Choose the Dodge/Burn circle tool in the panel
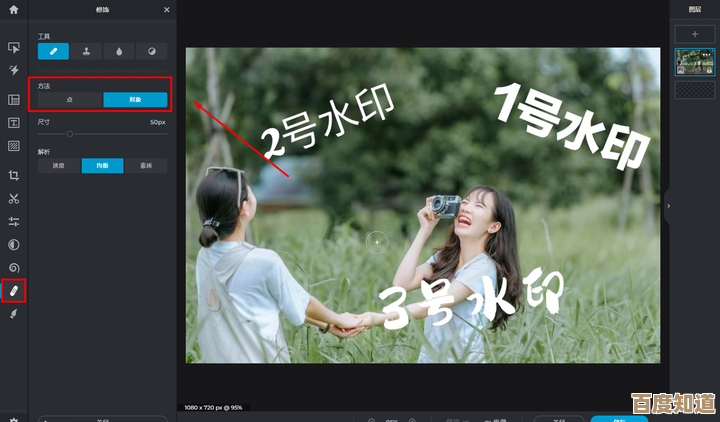The image size is (720, 422). point(152,51)
